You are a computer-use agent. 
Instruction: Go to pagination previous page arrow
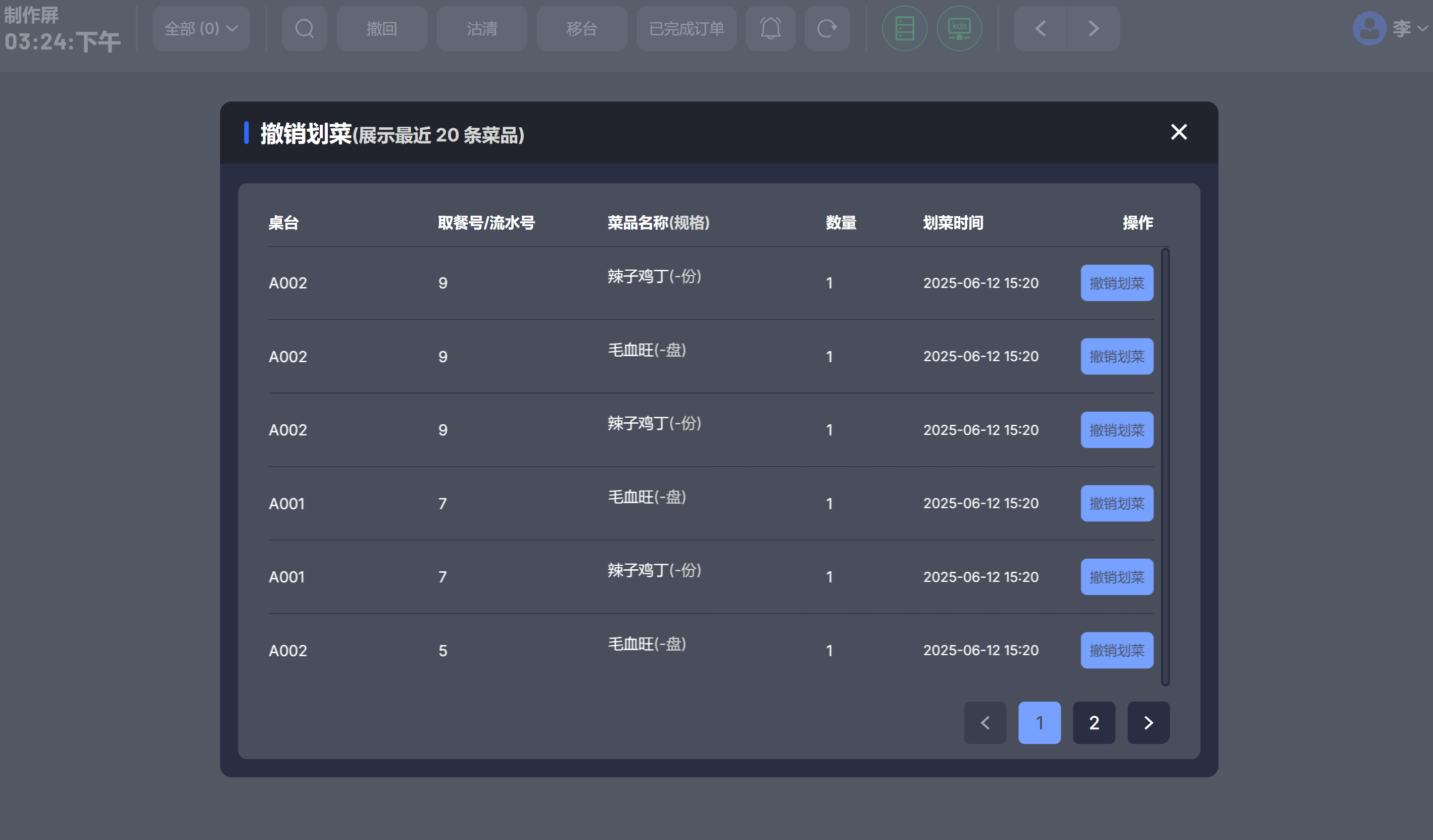point(985,722)
